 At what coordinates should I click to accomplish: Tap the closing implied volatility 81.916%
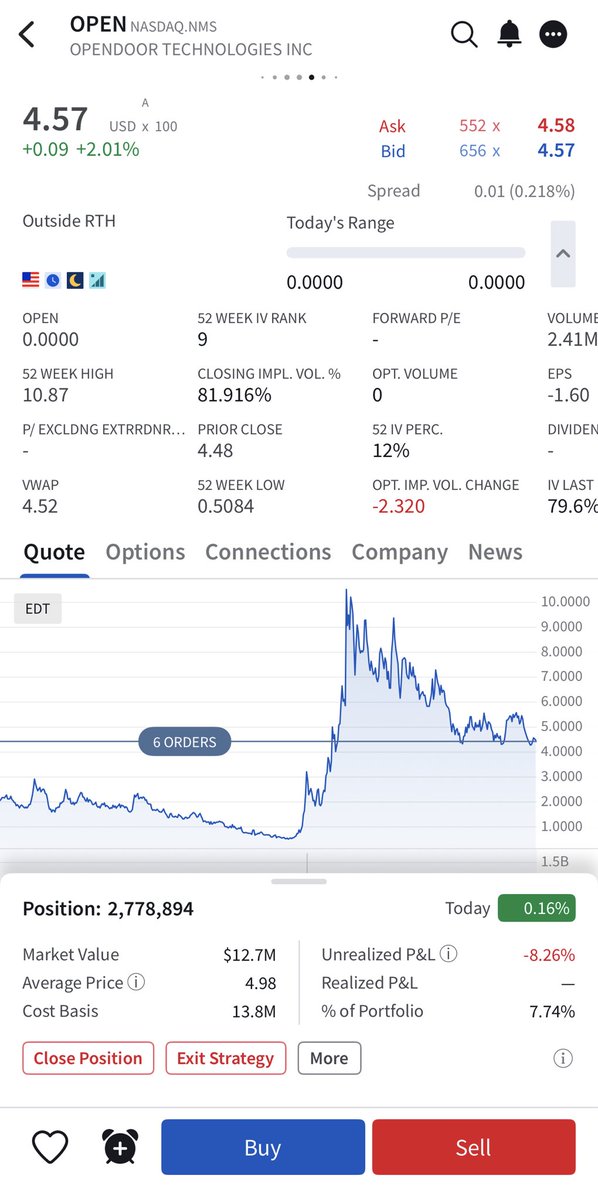(234, 395)
